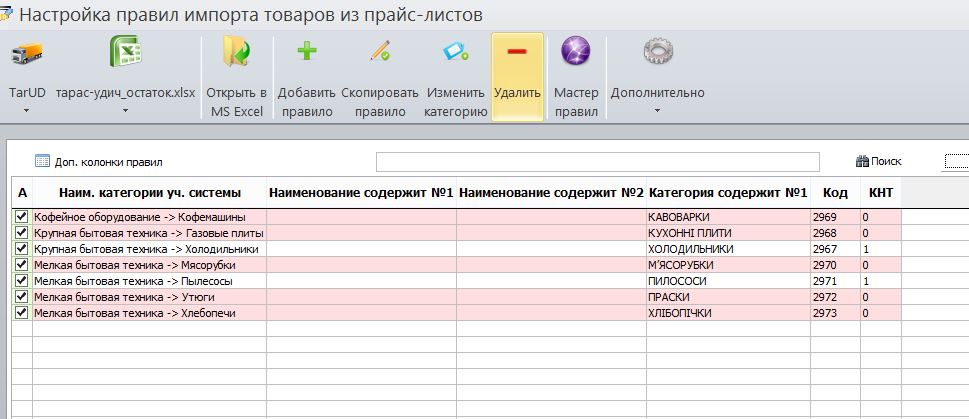
Task: Expand the Дополнительно dropdown arrow
Action: coord(658,111)
